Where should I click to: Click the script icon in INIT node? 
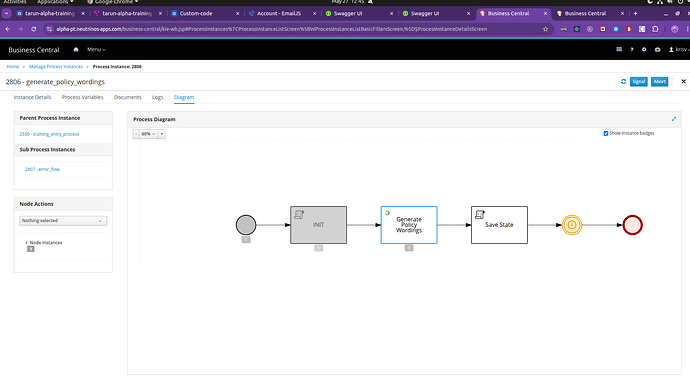pyautogui.click(x=299, y=215)
